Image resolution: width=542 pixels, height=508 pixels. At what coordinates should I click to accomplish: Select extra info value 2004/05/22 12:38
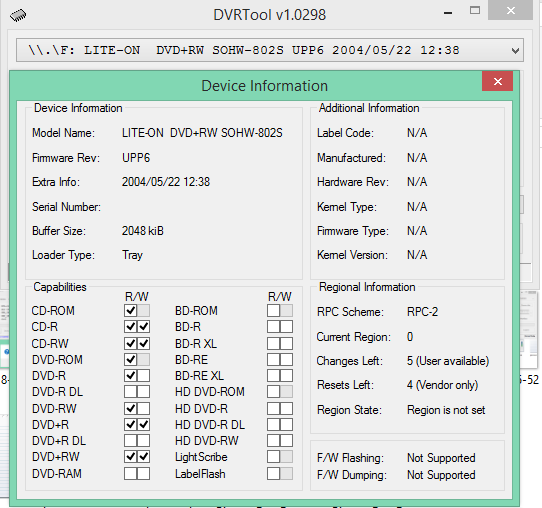point(166,182)
